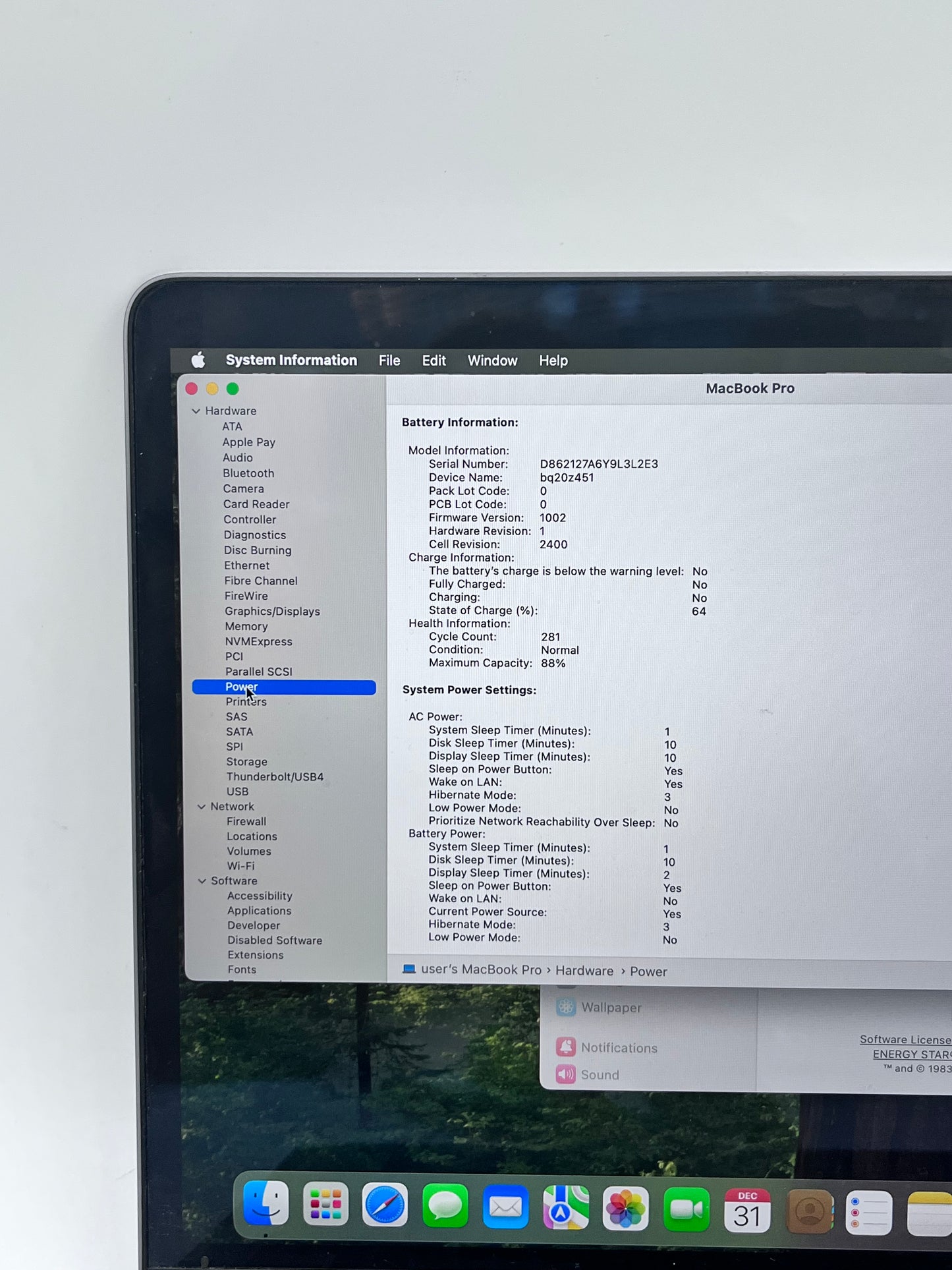
Task: Open Messages from the Dock
Action: (445, 1206)
